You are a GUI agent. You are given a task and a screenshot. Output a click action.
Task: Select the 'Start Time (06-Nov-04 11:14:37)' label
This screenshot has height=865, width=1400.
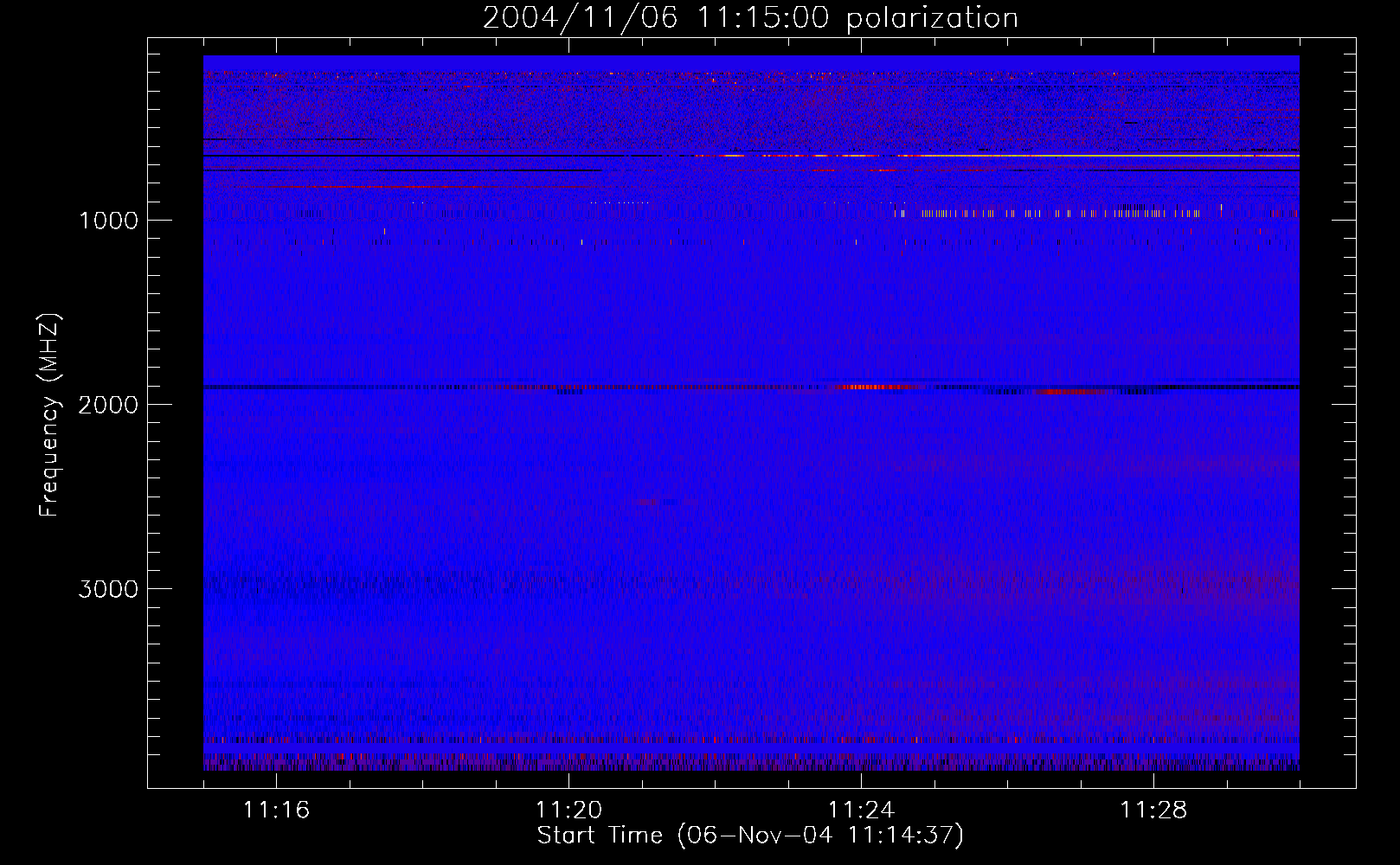click(x=750, y=836)
